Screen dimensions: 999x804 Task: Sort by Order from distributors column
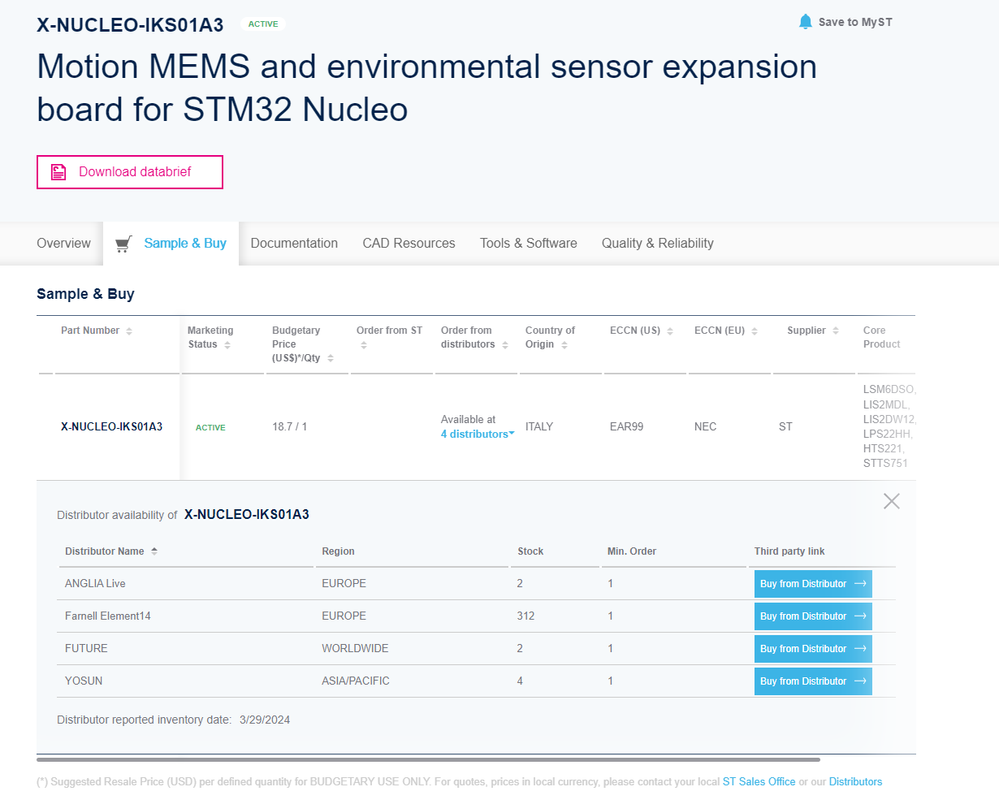click(x=505, y=345)
